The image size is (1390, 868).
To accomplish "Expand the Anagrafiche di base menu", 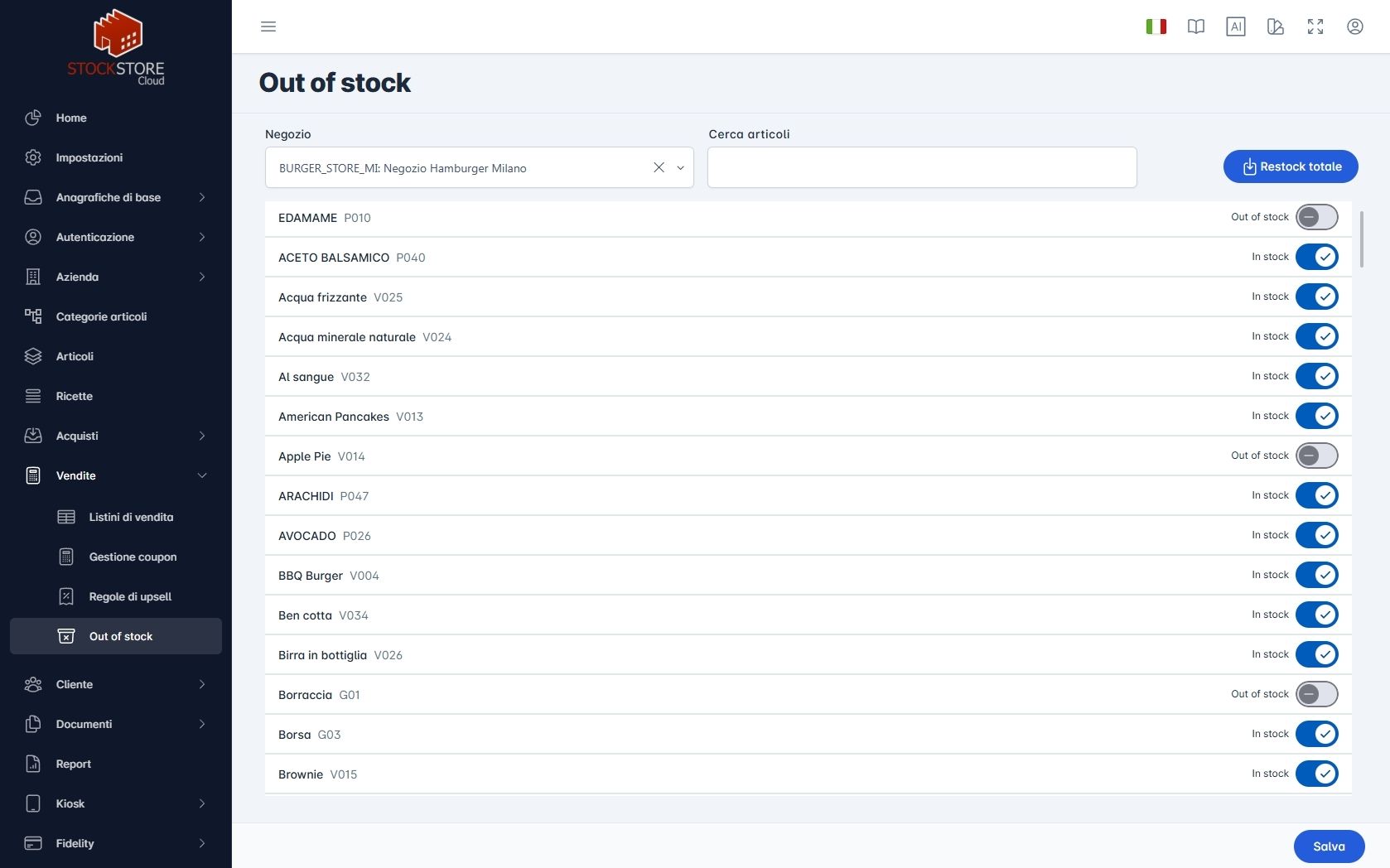I will point(116,197).
